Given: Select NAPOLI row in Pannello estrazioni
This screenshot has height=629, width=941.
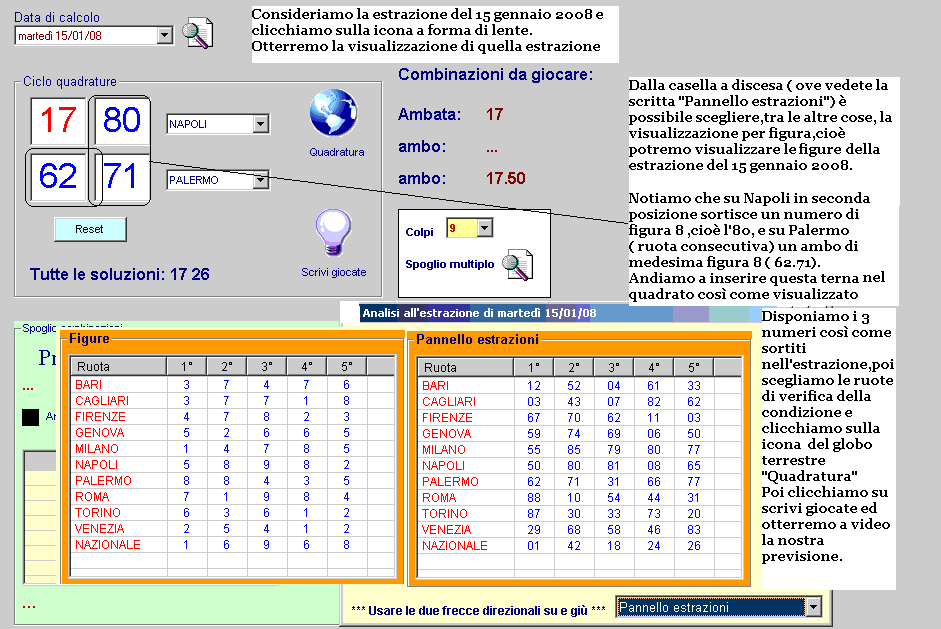Looking at the screenshot, I should 580,466.
